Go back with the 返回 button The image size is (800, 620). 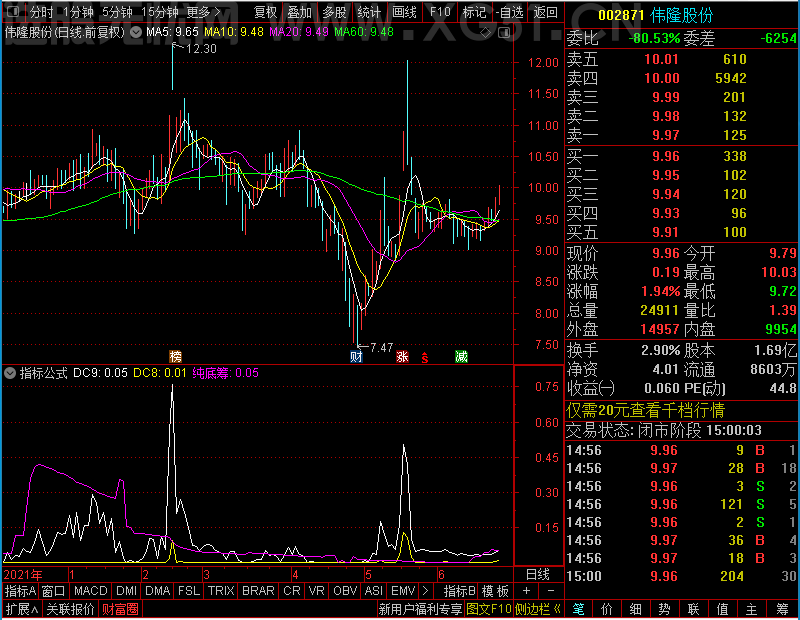(545, 12)
